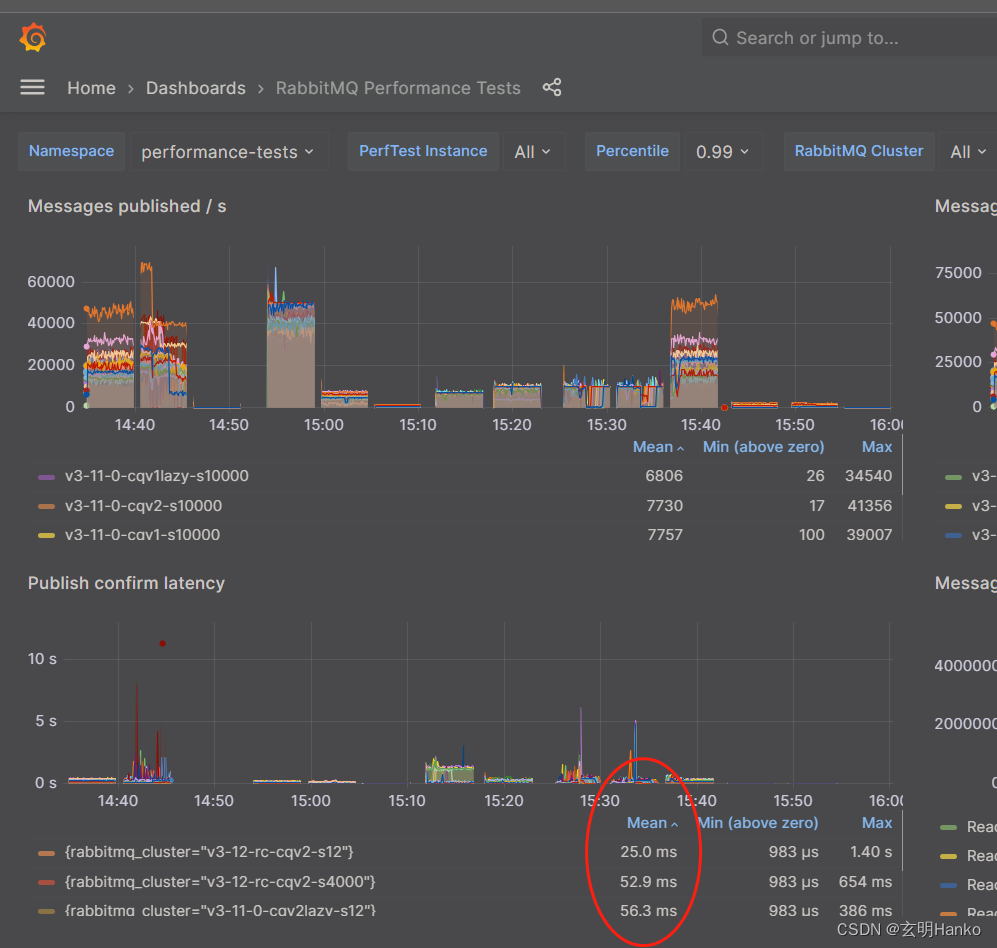Viewport: 997px width, 948px height.
Task: Open Dashboards breadcrumb link
Action: (196, 88)
